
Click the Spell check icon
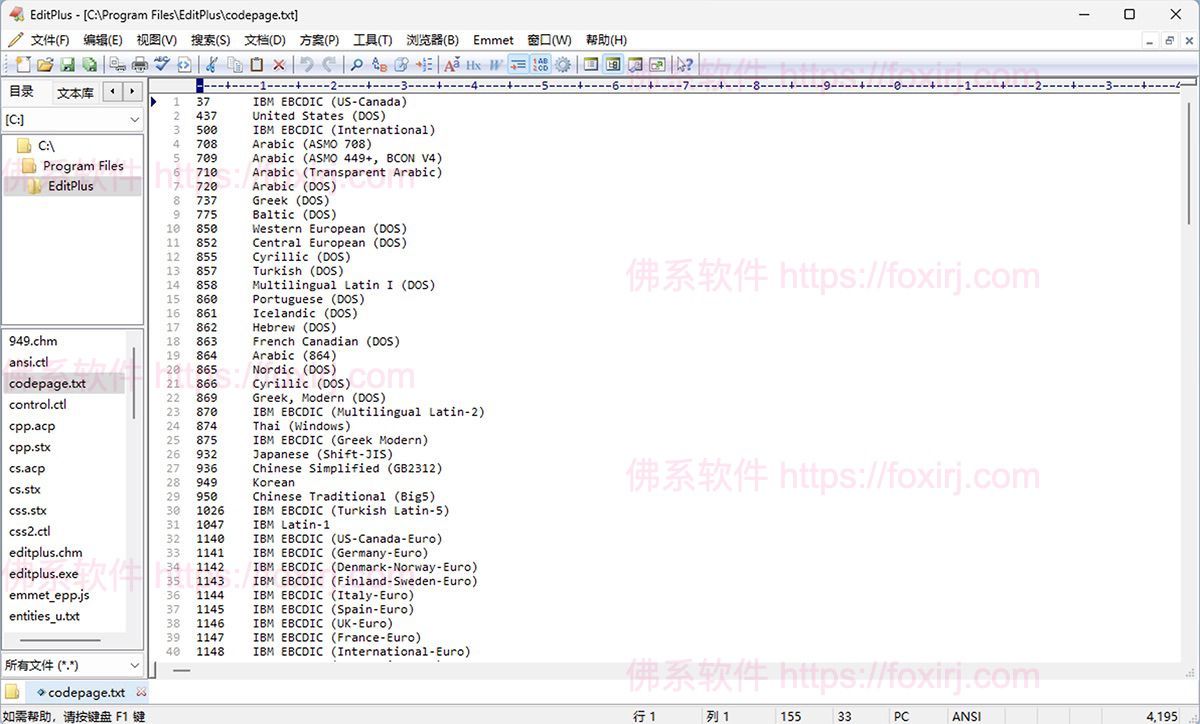(162, 65)
